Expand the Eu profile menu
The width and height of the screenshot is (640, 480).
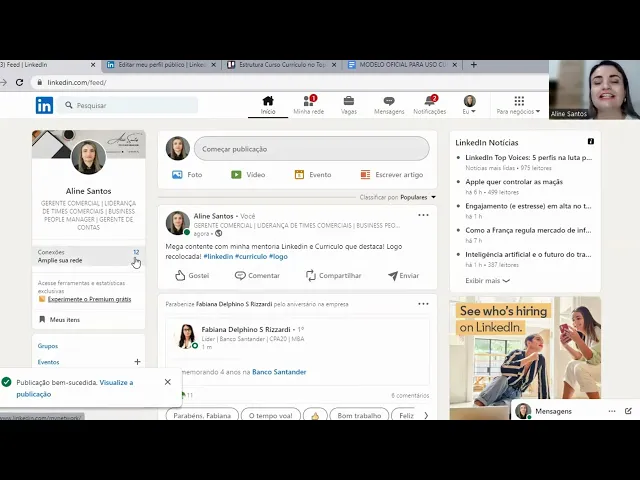pos(469,105)
